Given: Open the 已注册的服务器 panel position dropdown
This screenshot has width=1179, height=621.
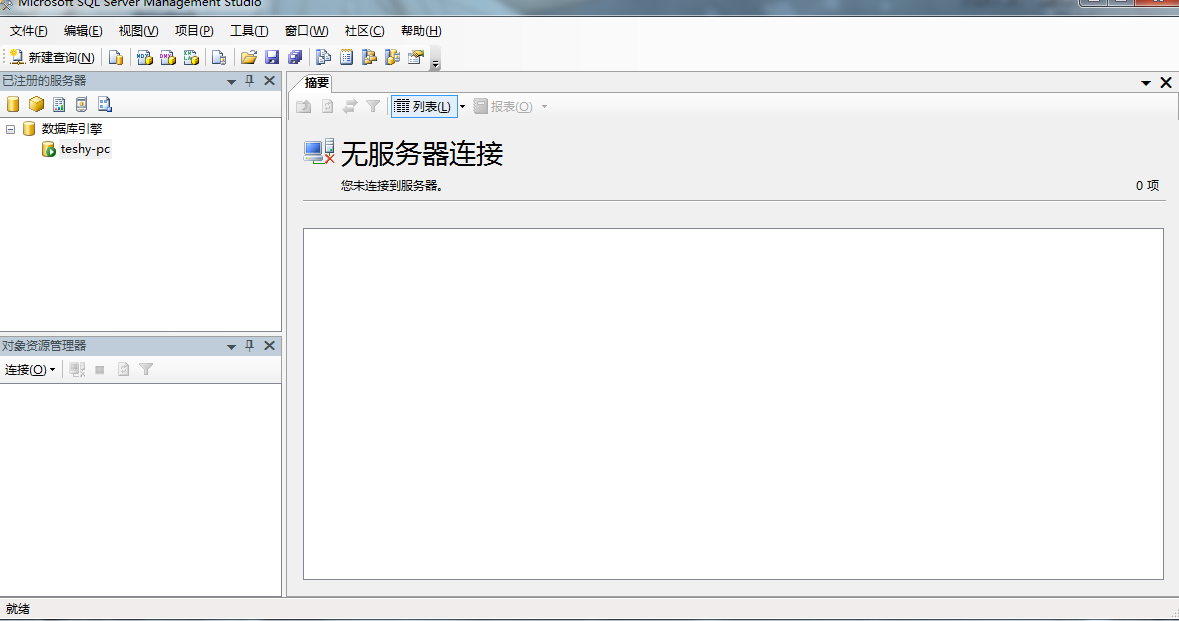Looking at the screenshot, I should [232, 81].
